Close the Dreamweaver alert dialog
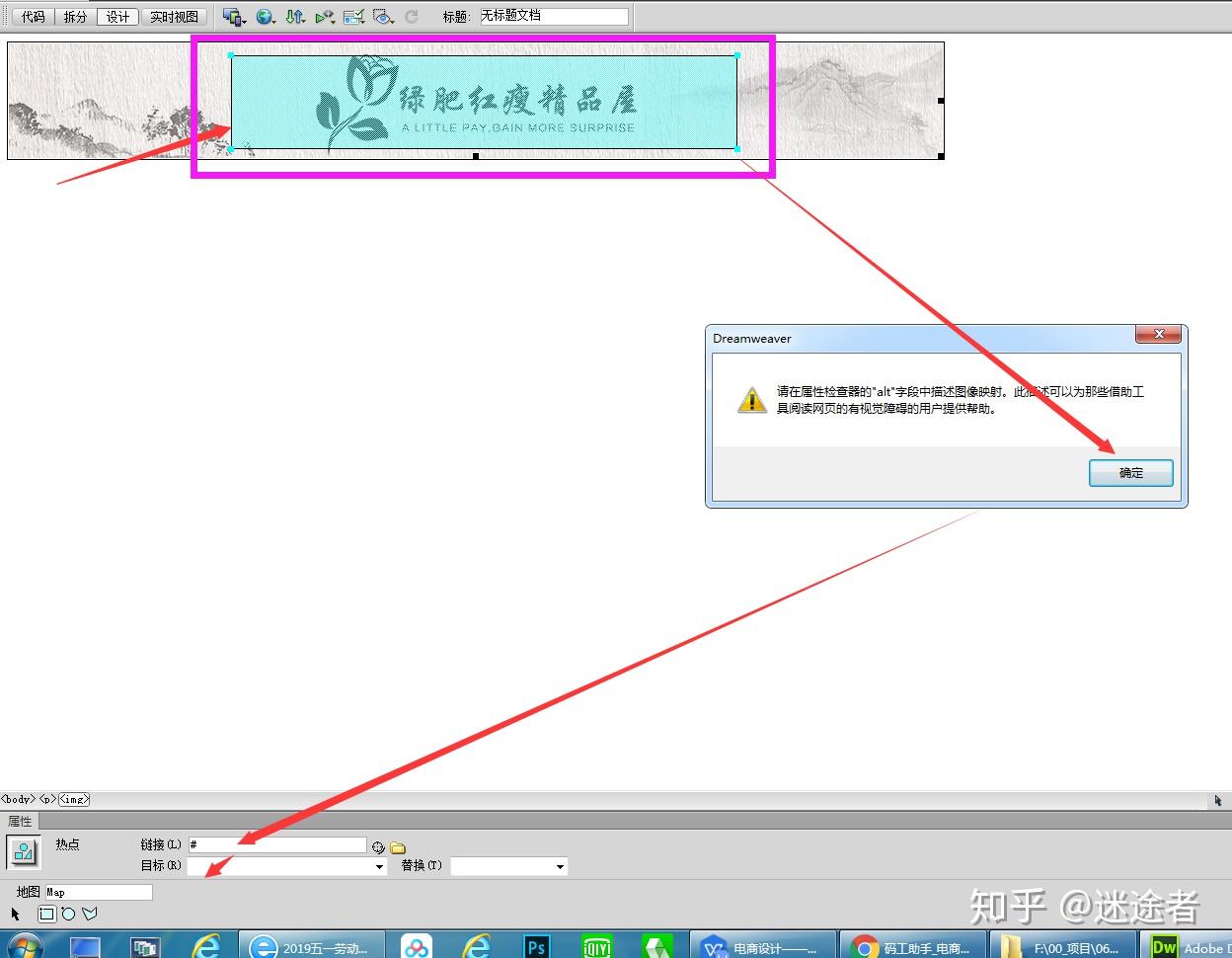The height and width of the screenshot is (958, 1232). pyautogui.click(x=1159, y=334)
